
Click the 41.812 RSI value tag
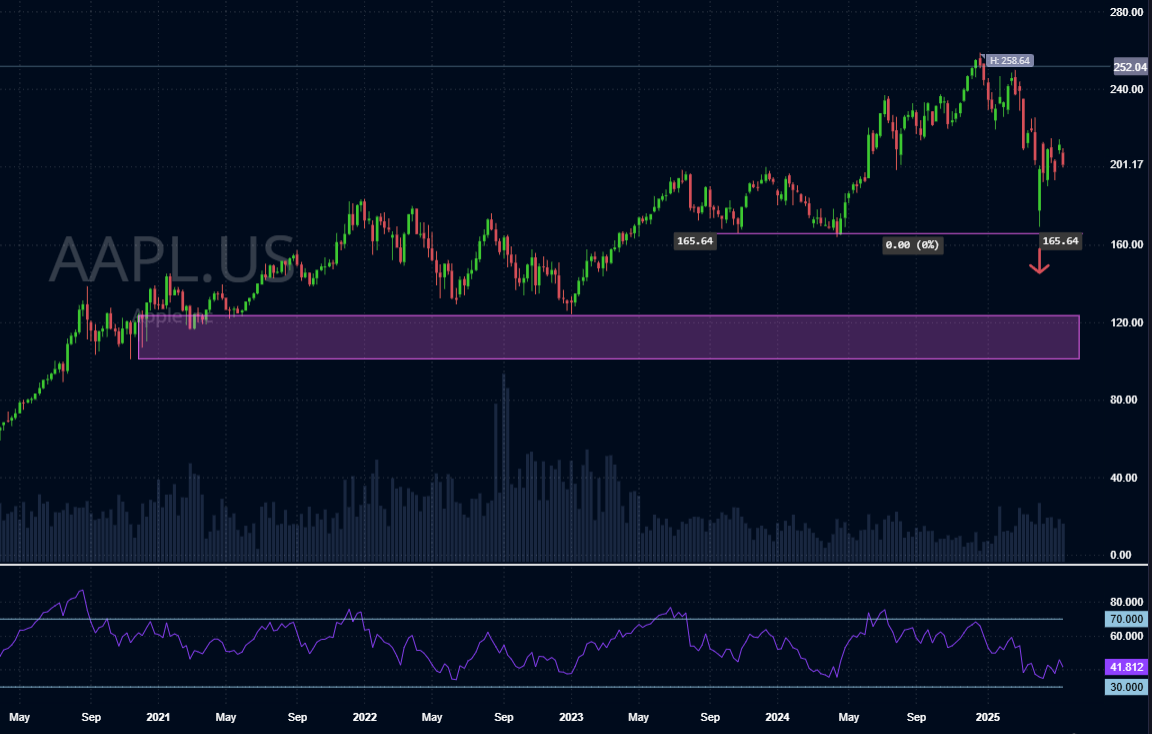pos(1126,667)
